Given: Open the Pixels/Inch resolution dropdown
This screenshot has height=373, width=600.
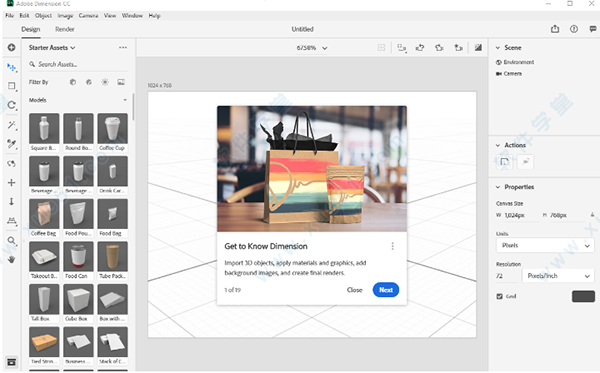Looking at the screenshot, I should point(558,276).
